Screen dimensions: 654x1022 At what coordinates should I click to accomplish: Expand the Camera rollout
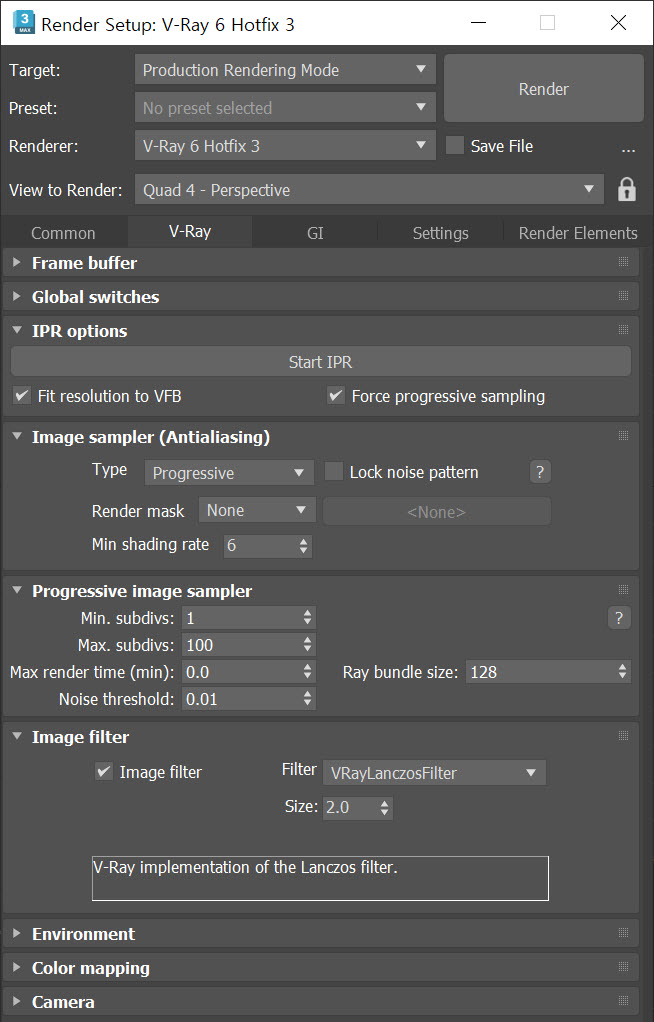coord(17,1000)
